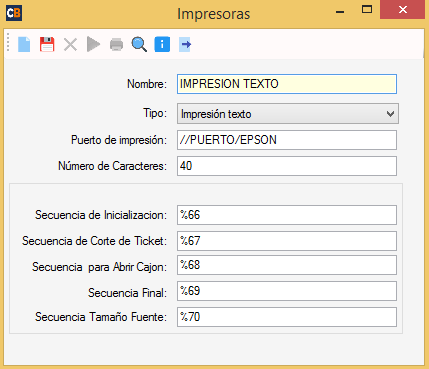Viewport: 429px width, 369px height.
Task: Maximize the Impresoras window
Action: pyautogui.click(x=367, y=9)
